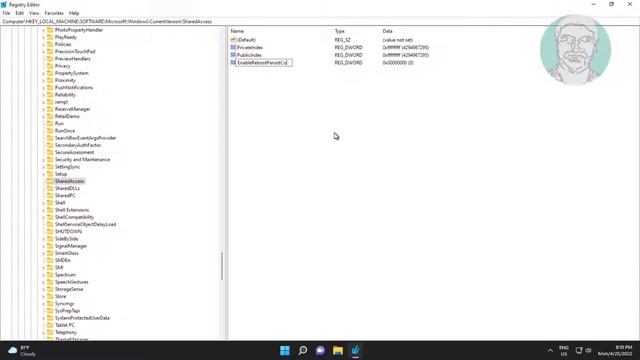640x360 pixels.
Task: Expand the PhotoPropertyHandler key
Action: tap(43, 30)
